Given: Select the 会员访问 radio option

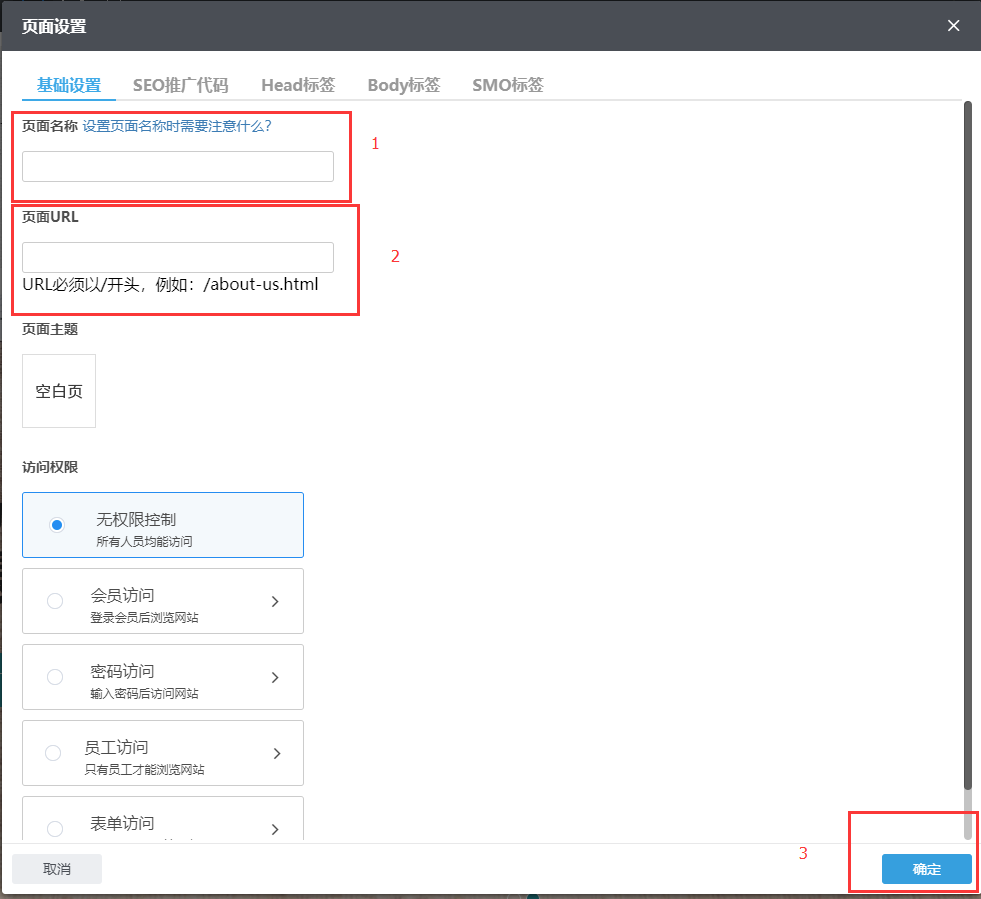Looking at the screenshot, I should (55, 601).
